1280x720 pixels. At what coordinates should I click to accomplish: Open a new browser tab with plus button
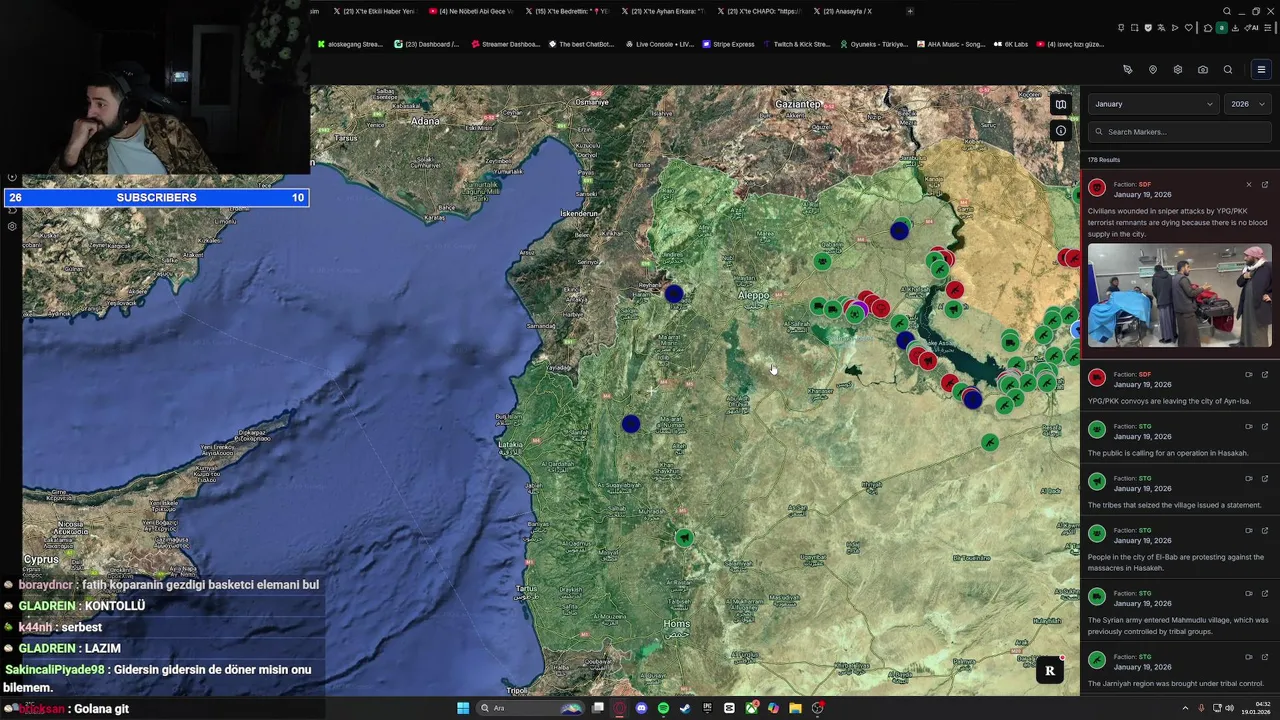pyautogui.click(x=910, y=11)
